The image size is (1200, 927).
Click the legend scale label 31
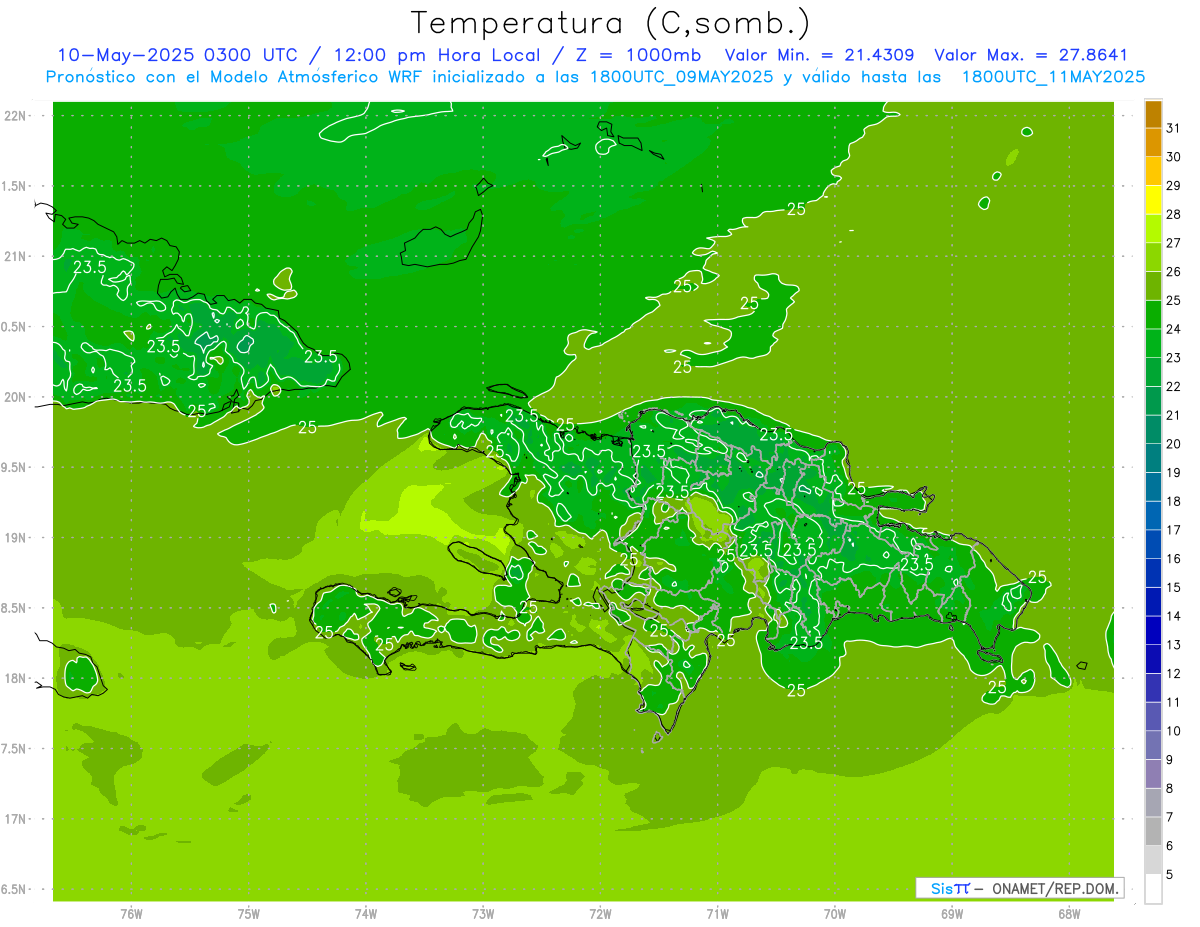[1174, 128]
